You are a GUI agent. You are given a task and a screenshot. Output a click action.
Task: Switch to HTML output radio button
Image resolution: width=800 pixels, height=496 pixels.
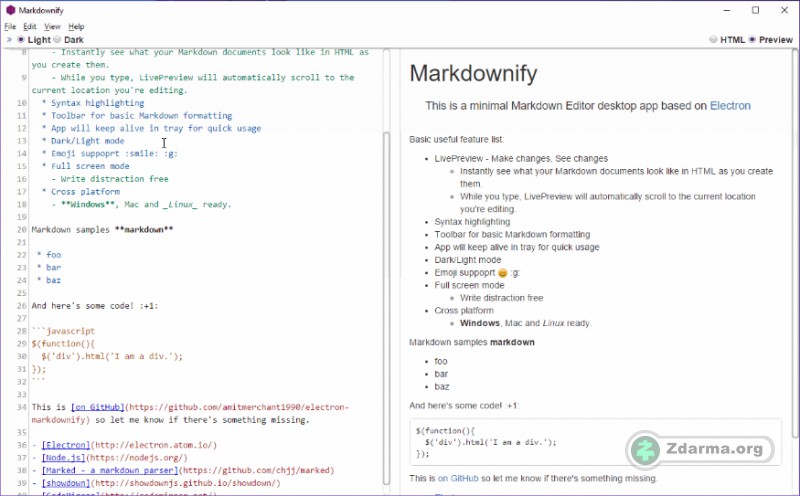click(x=713, y=39)
